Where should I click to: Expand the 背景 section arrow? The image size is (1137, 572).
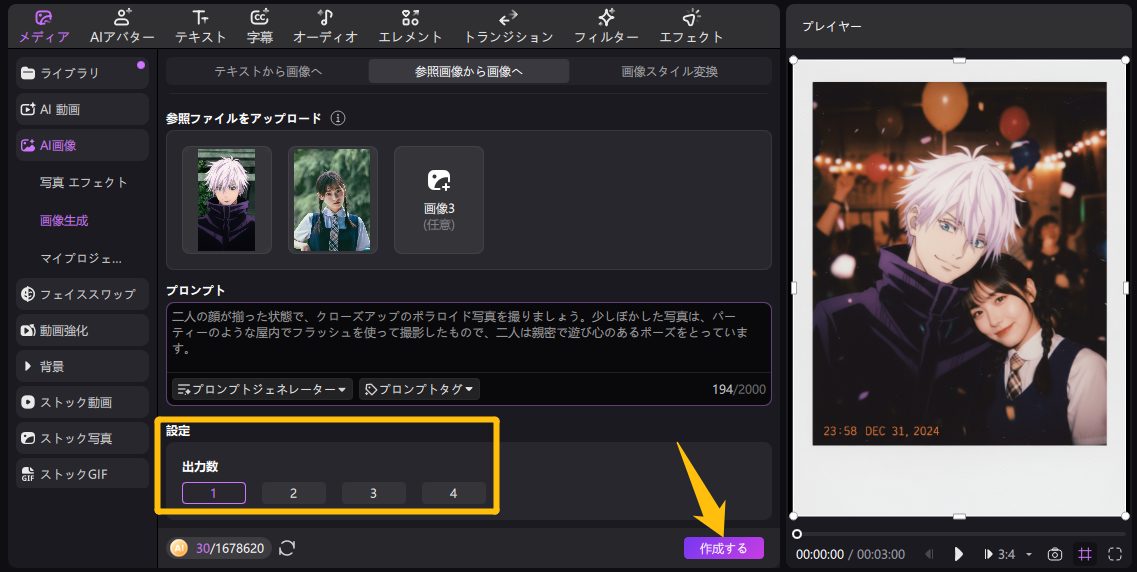click(x=28, y=366)
